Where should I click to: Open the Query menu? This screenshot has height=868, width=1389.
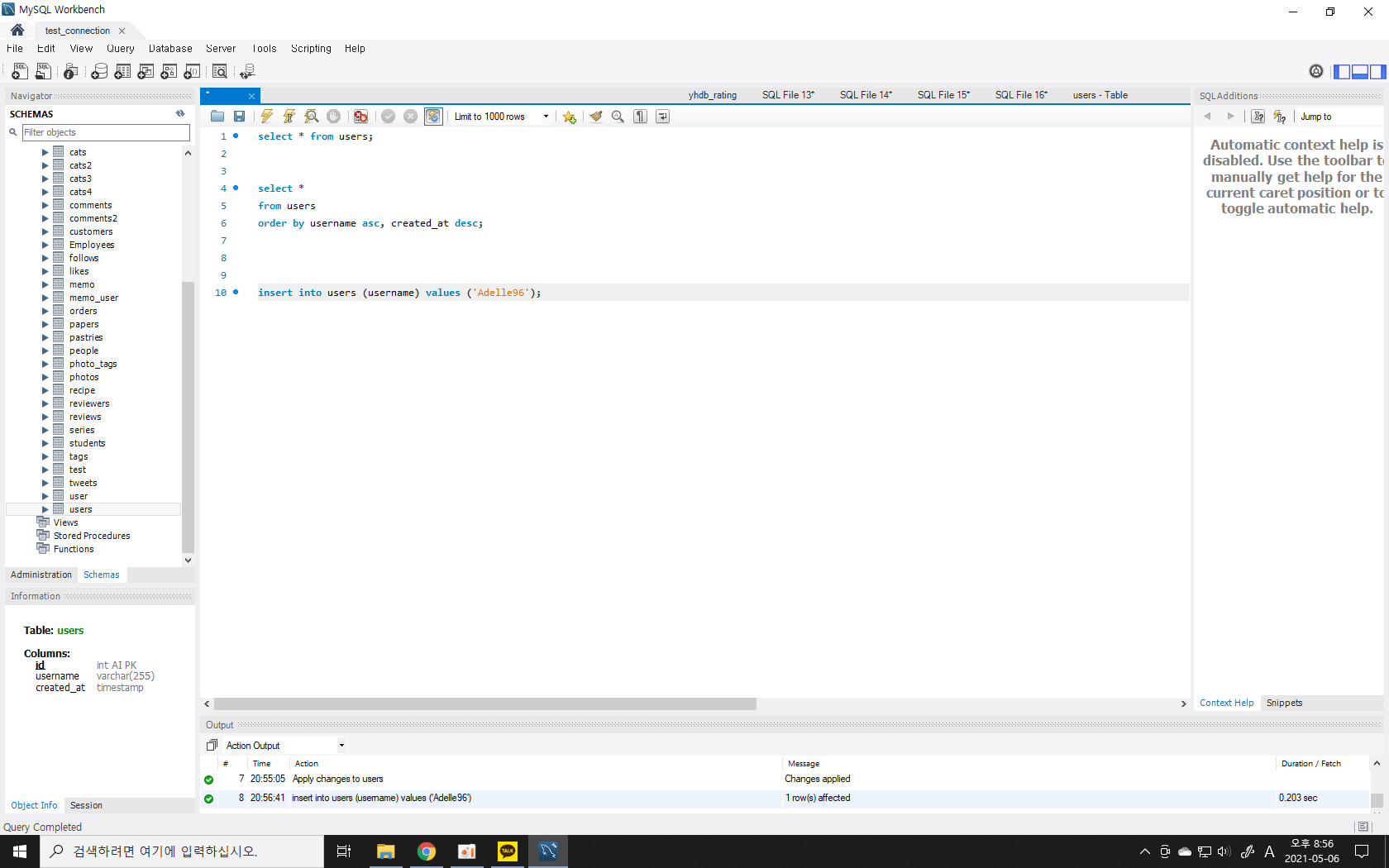click(x=121, y=49)
